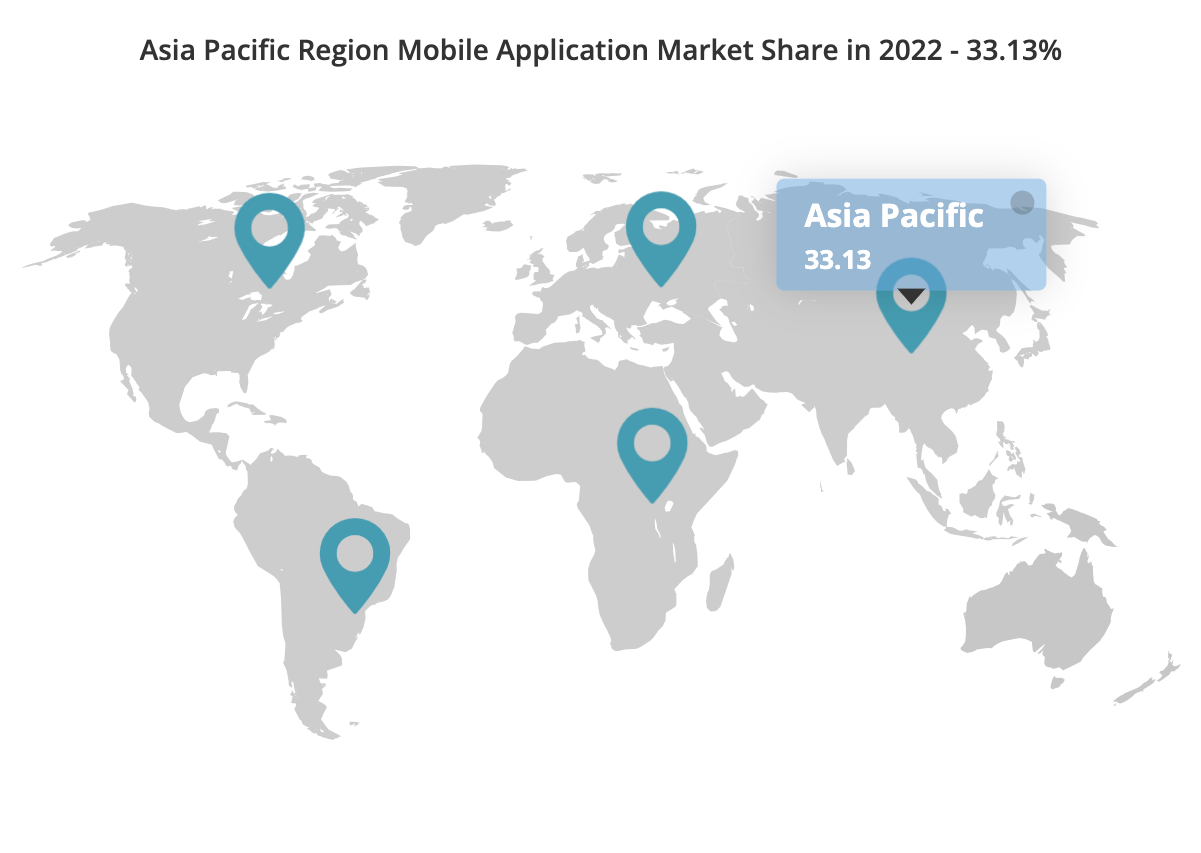Click the 33.13 value in the tooltip

[x=838, y=260]
